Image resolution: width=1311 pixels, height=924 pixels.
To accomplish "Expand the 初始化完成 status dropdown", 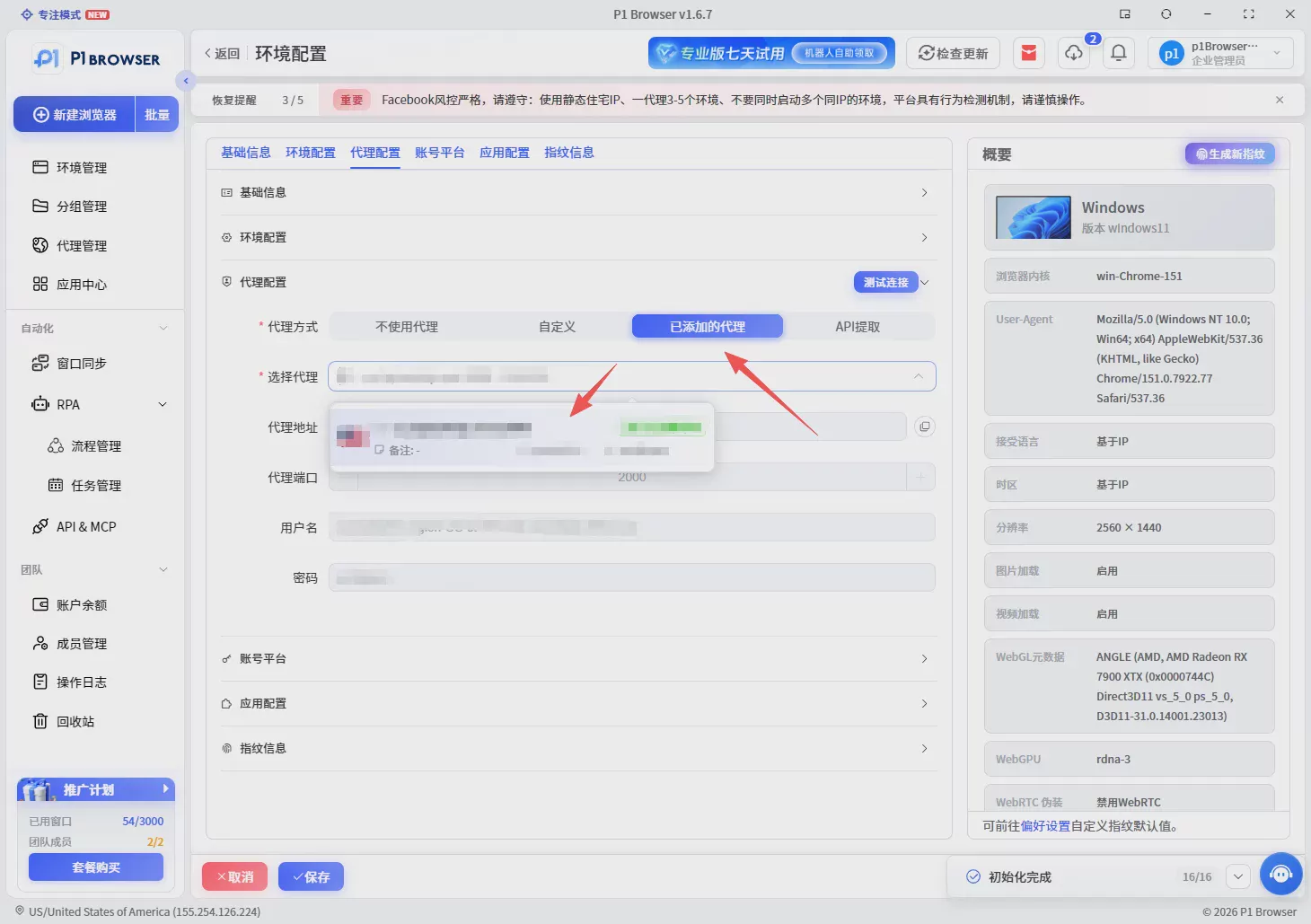I will tap(1237, 876).
